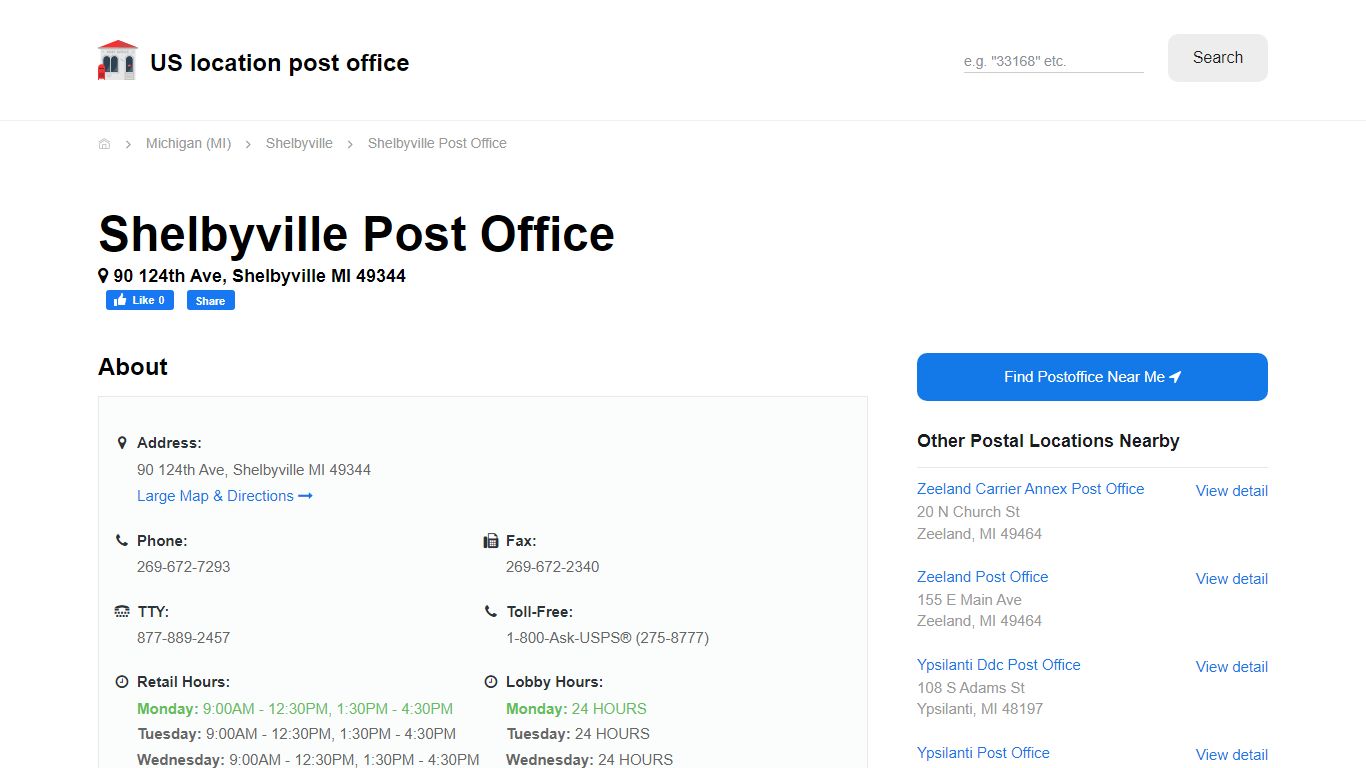Go to the Michigan (MI) breadcrumb
Image resolution: width=1366 pixels, height=768 pixels.
coord(188,144)
